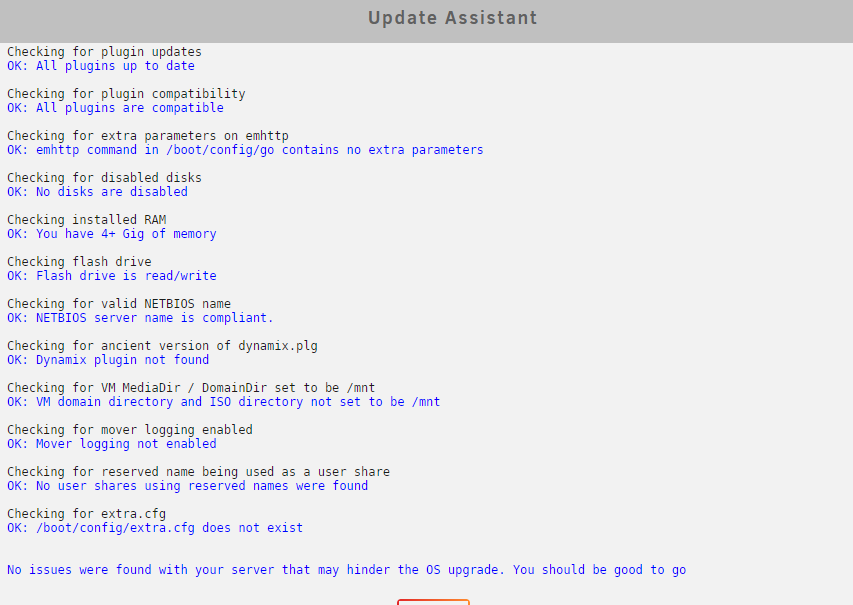853x605 pixels.
Task: Click 'Checking installed RAM' line
Action: (86, 219)
